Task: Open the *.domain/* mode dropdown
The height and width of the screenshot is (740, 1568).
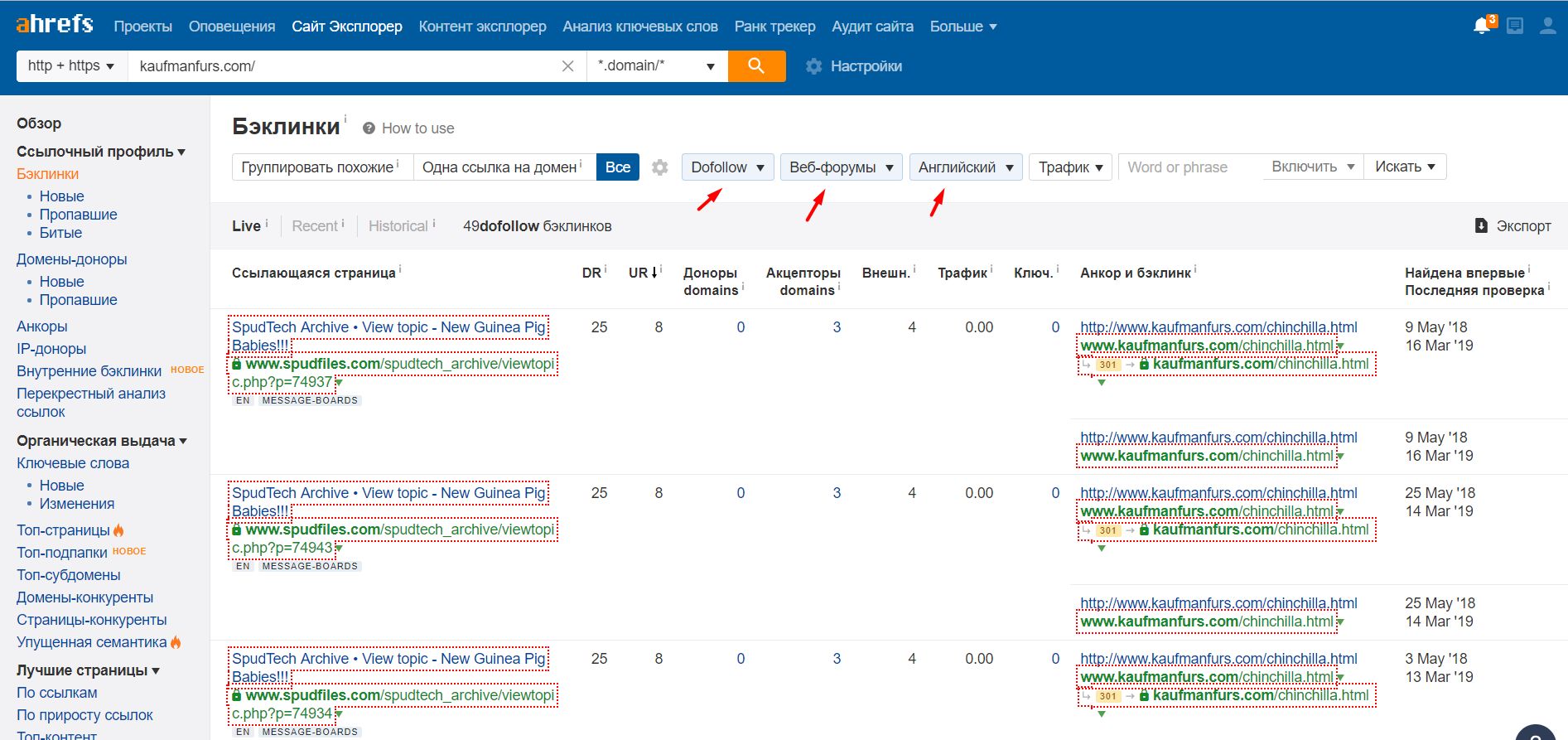Action: click(658, 65)
